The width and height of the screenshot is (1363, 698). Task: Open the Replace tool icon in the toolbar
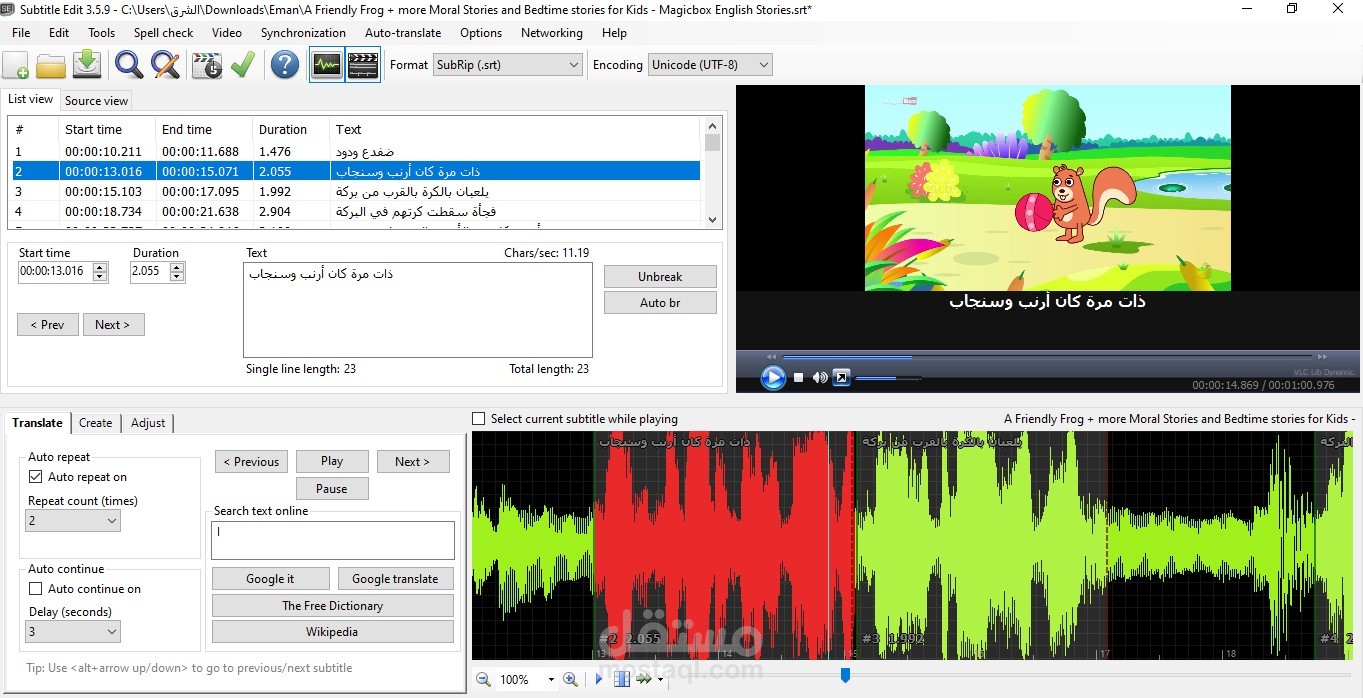click(x=165, y=65)
